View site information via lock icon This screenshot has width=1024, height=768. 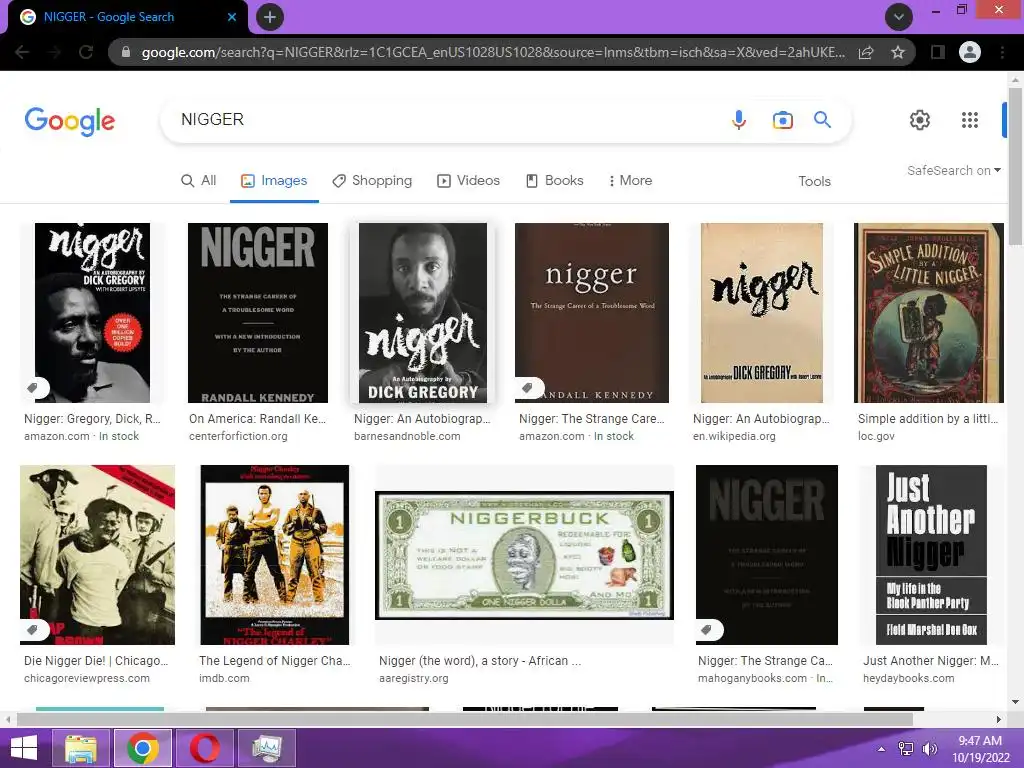[125, 52]
